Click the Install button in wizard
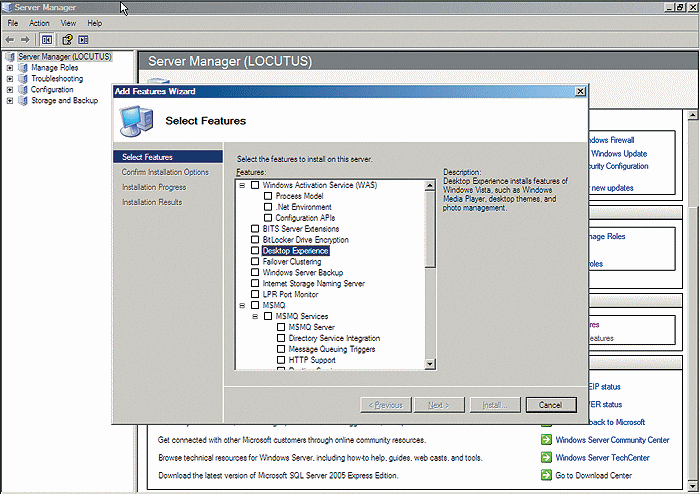 pos(495,405)
